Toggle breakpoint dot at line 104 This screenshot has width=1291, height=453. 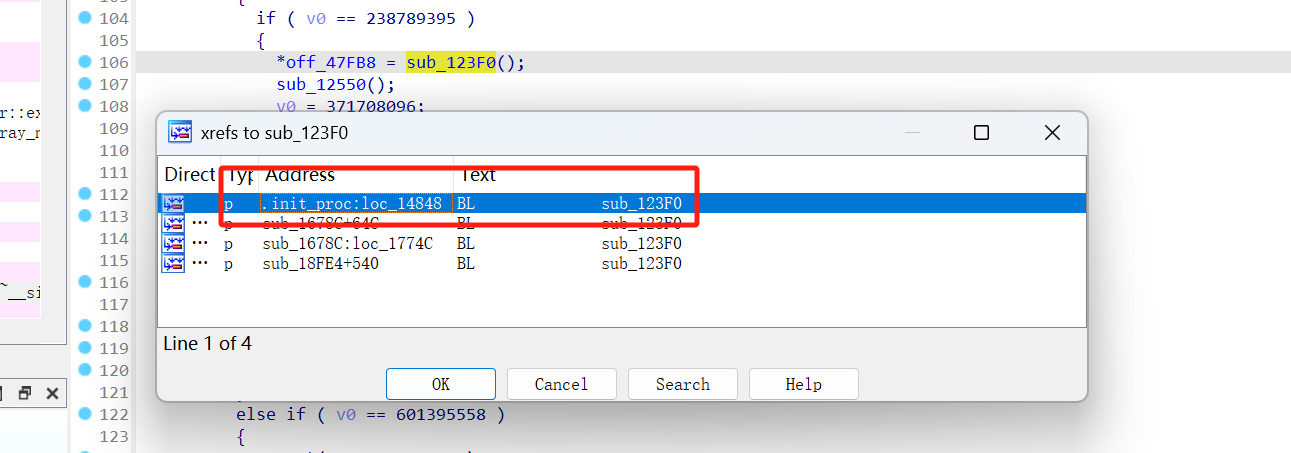pyautogui.click(x=84, y=18)
